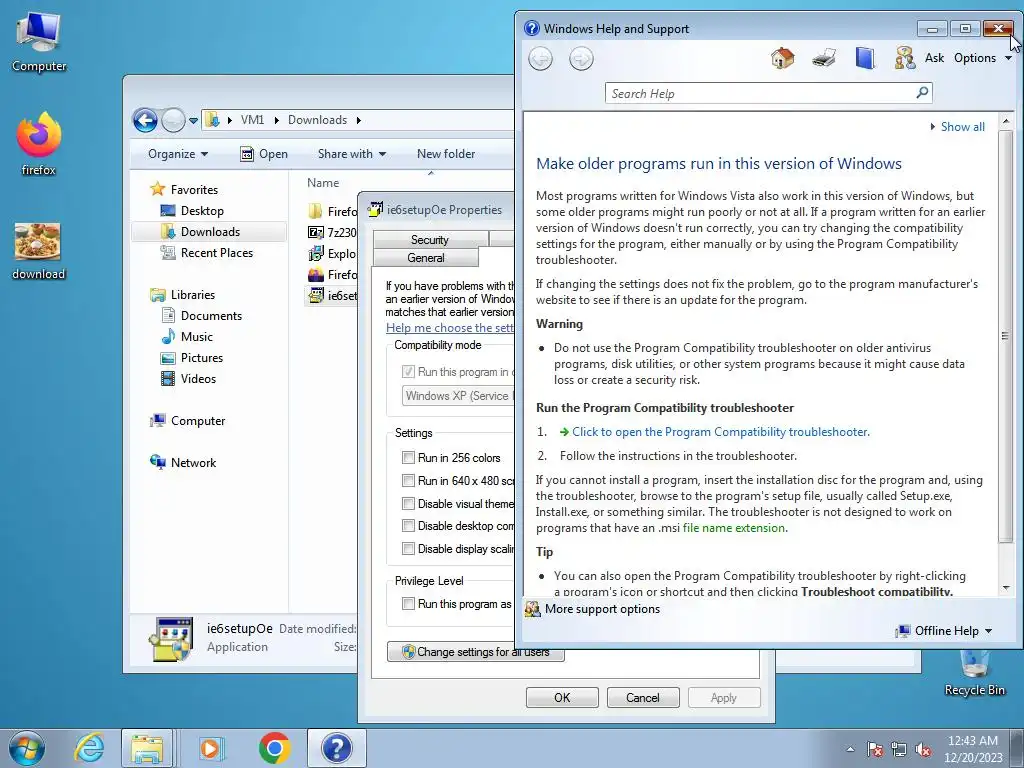Open the Computer desktop icon
Viewport: 1024px width, 768px height.
click(x=39, y=42)
